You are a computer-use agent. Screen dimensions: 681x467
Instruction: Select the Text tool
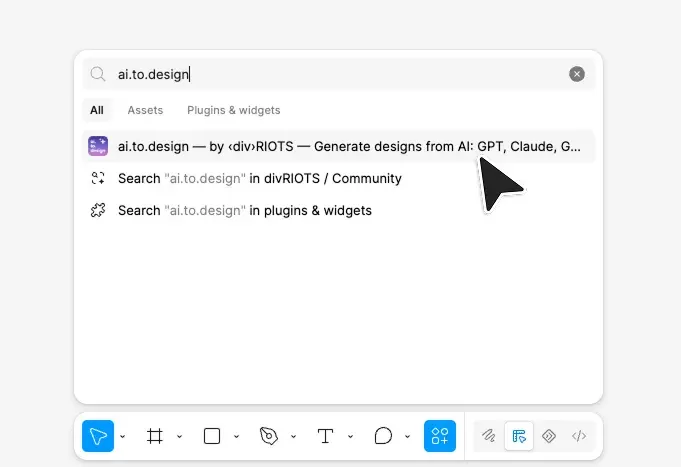[325, 436]
